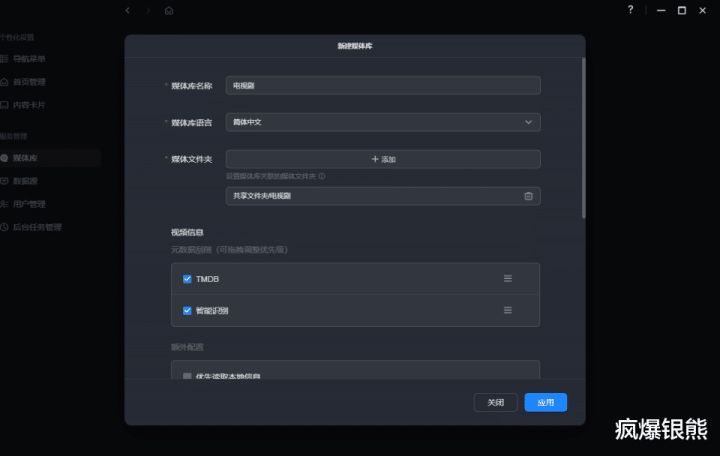Open 导航菜单 in the sidebar
Image resolution: width=720 pixels, height=456 pixels.
(29, 59)
